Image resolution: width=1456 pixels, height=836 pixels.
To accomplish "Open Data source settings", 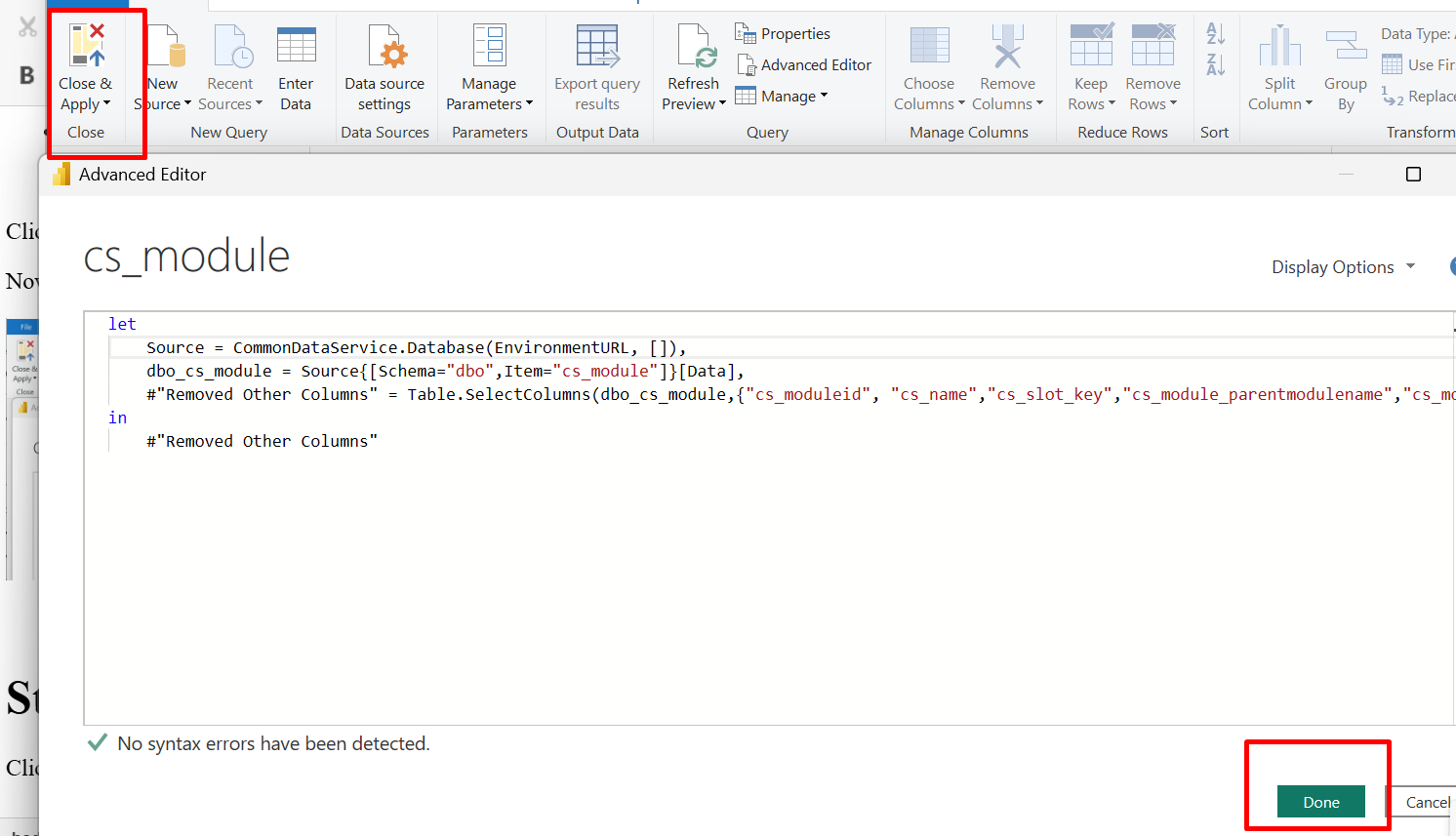I will 384,68.
